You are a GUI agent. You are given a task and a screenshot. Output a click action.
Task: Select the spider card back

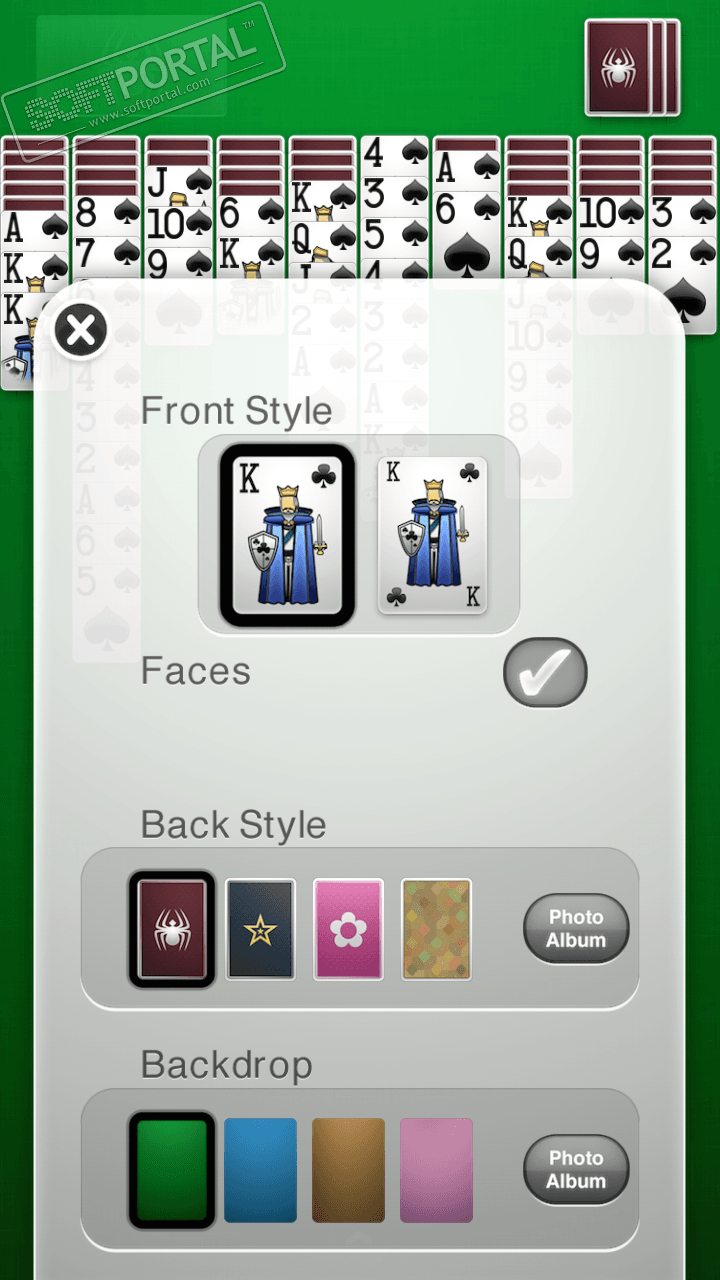(172, 930)
